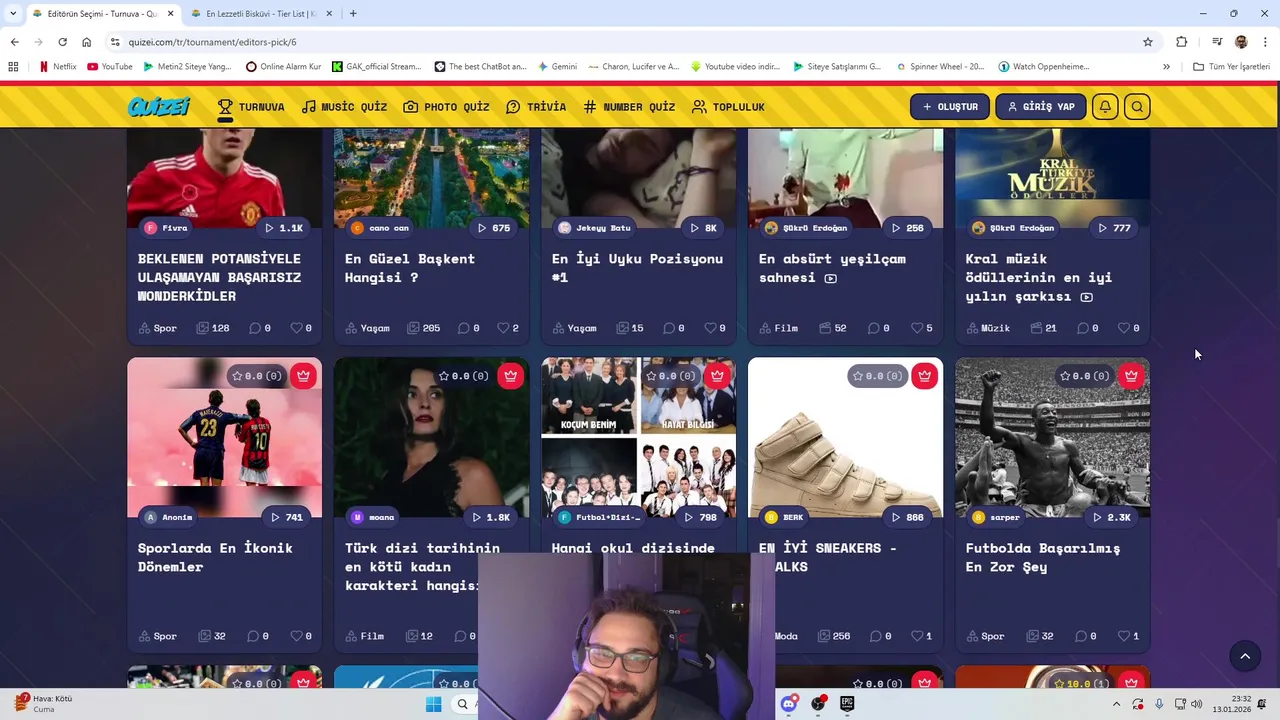Click the crown badge on Futbolda Başarılmış card

click(1131, 376)
